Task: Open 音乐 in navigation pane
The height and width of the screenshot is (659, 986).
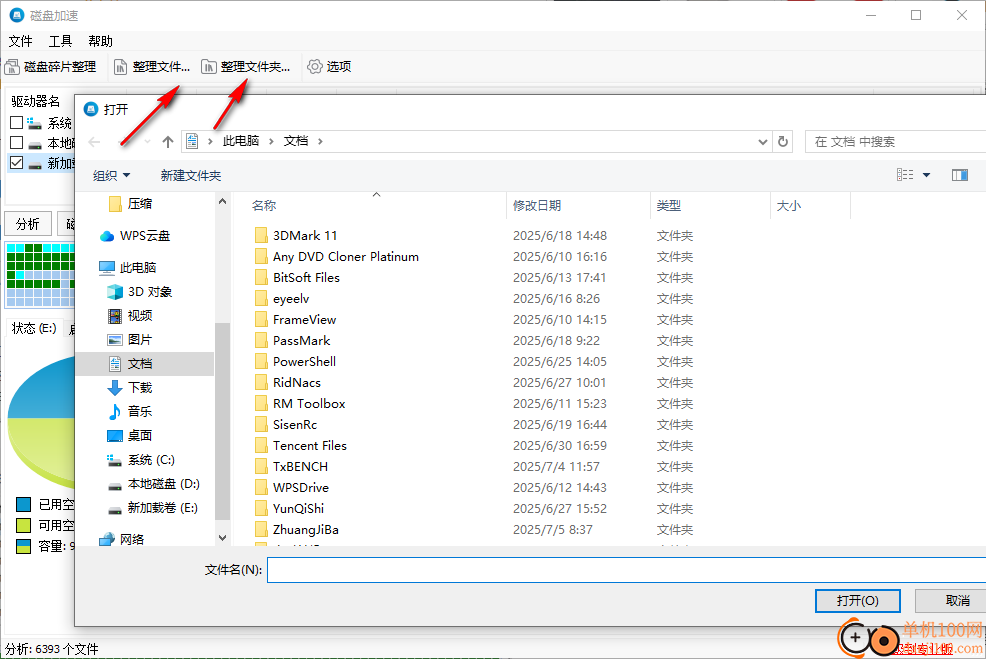Action: point(140,411)
